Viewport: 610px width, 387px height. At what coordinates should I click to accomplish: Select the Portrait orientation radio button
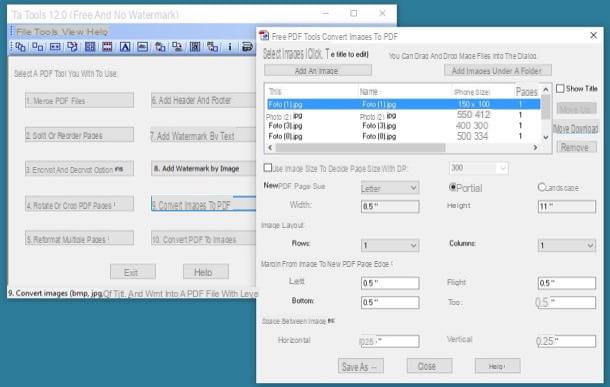453,187
